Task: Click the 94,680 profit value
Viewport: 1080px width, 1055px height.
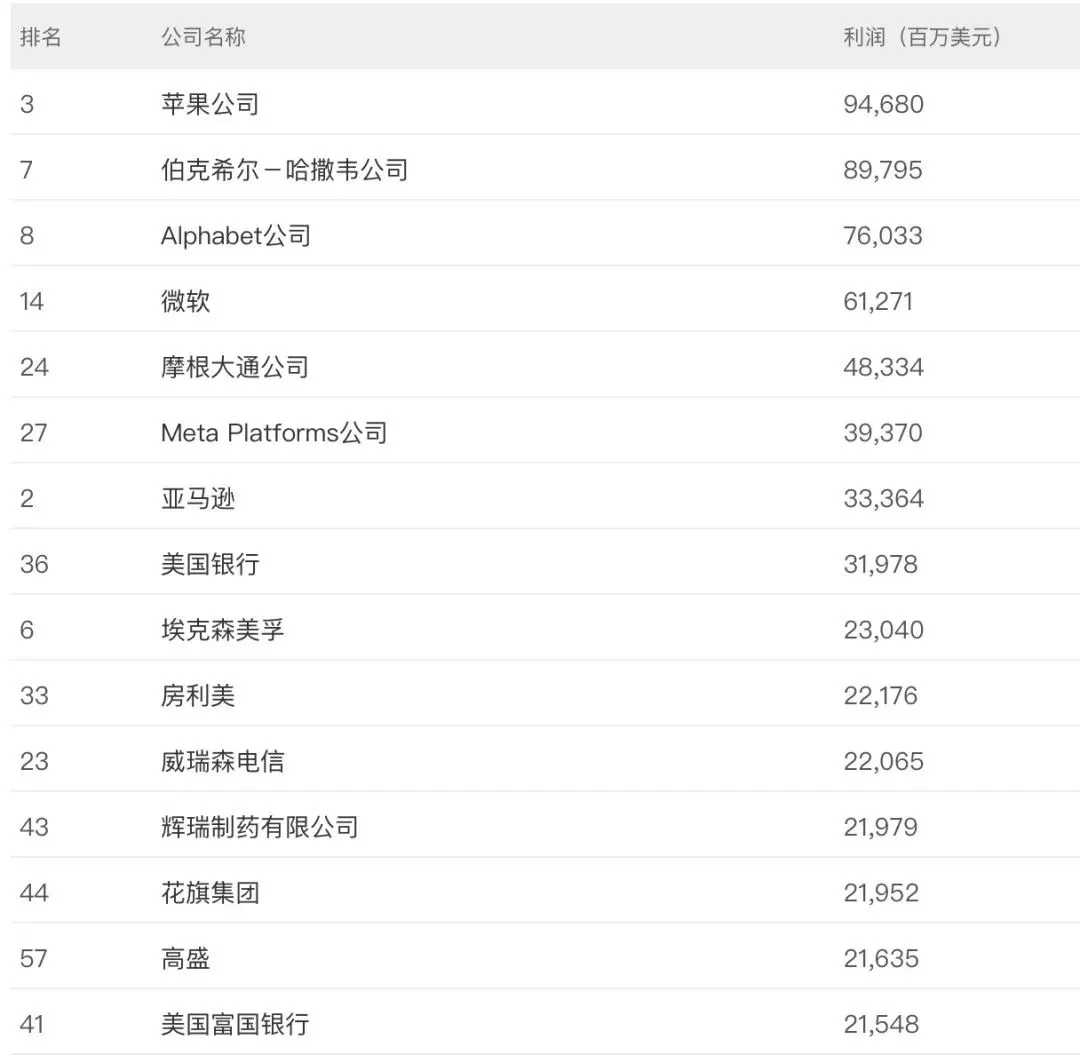Action: click(883, 104)
